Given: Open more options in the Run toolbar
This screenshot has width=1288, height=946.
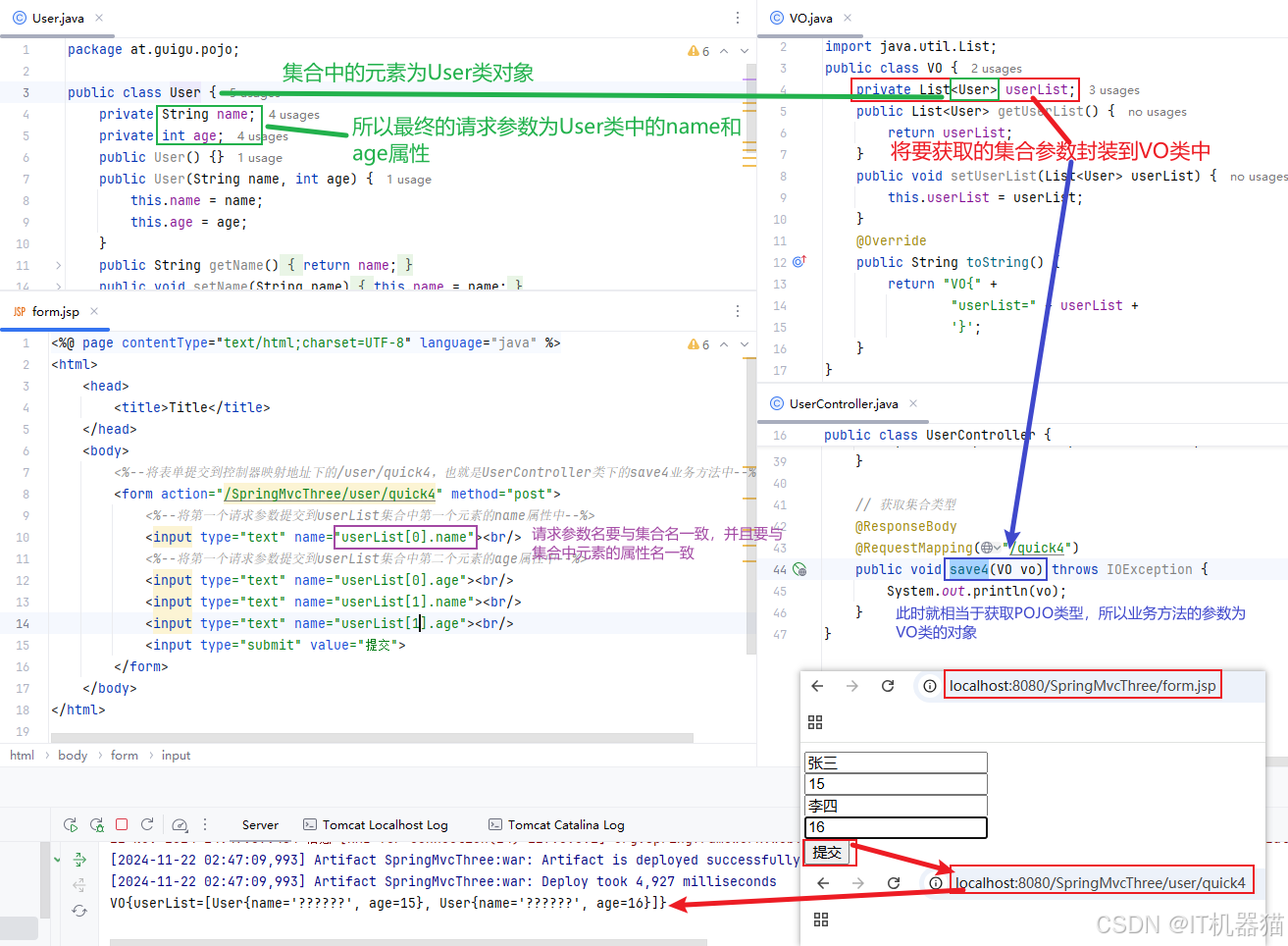Looking at the screenshot, I should [x=205, y=825].
